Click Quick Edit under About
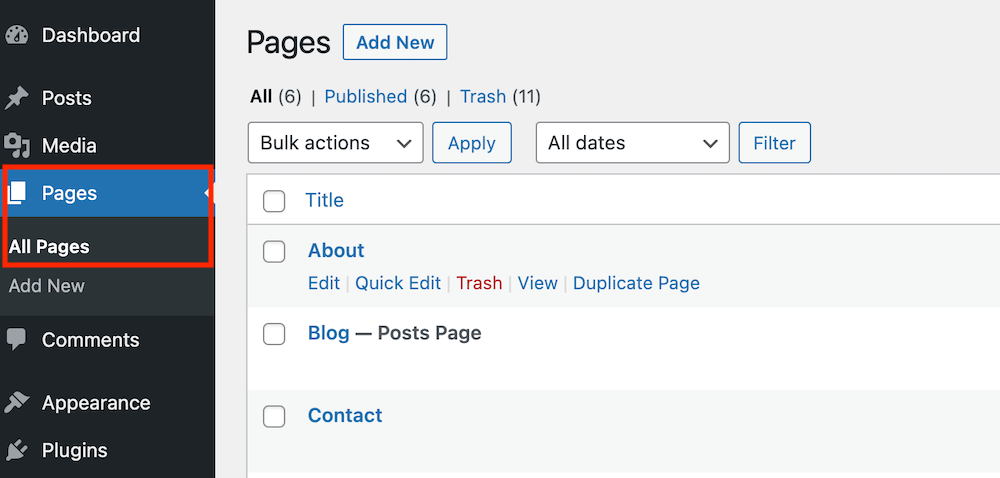Viewport: 1000px width, 478px height. click(x=398, y=283)
